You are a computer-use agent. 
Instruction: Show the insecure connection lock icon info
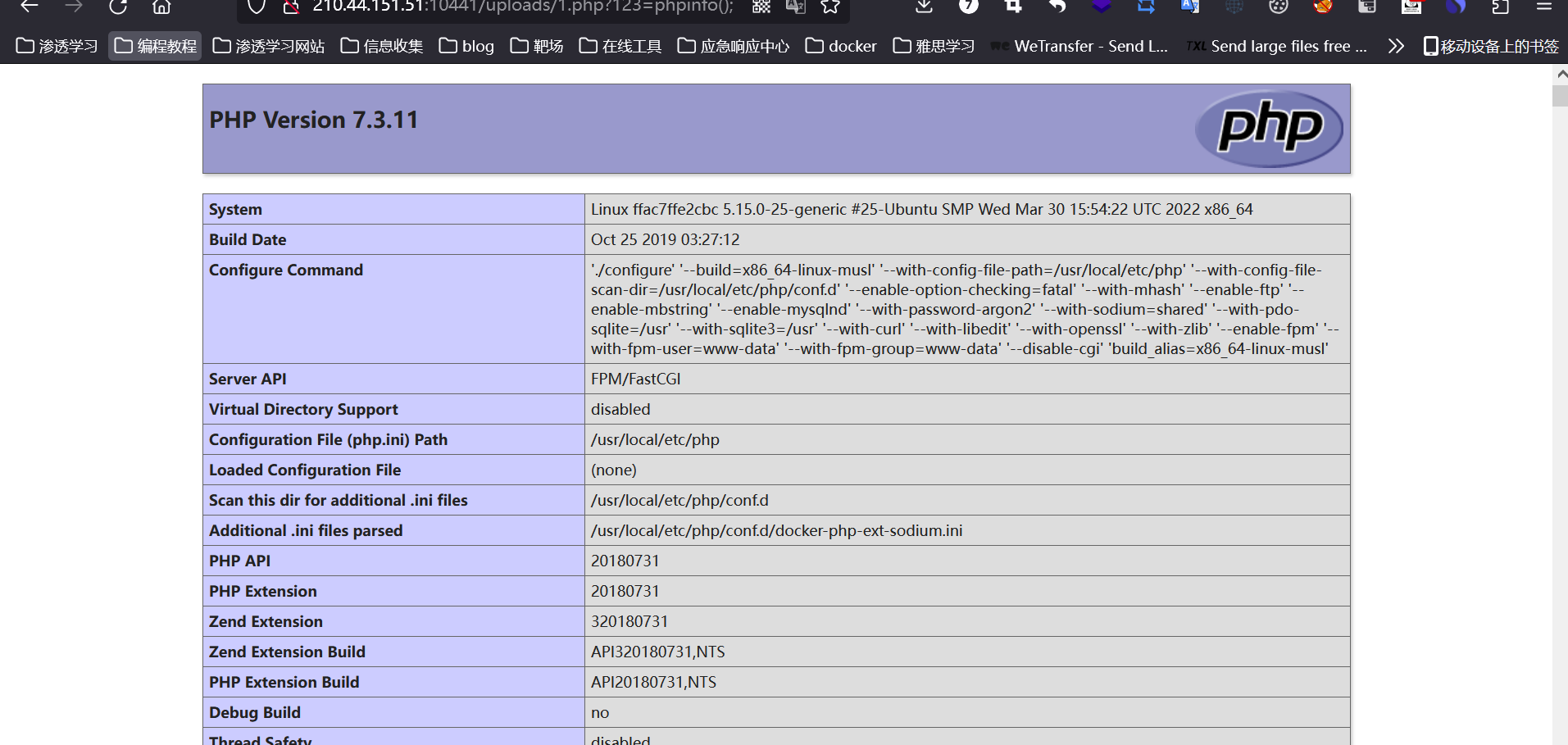click(x=290, y=7)
